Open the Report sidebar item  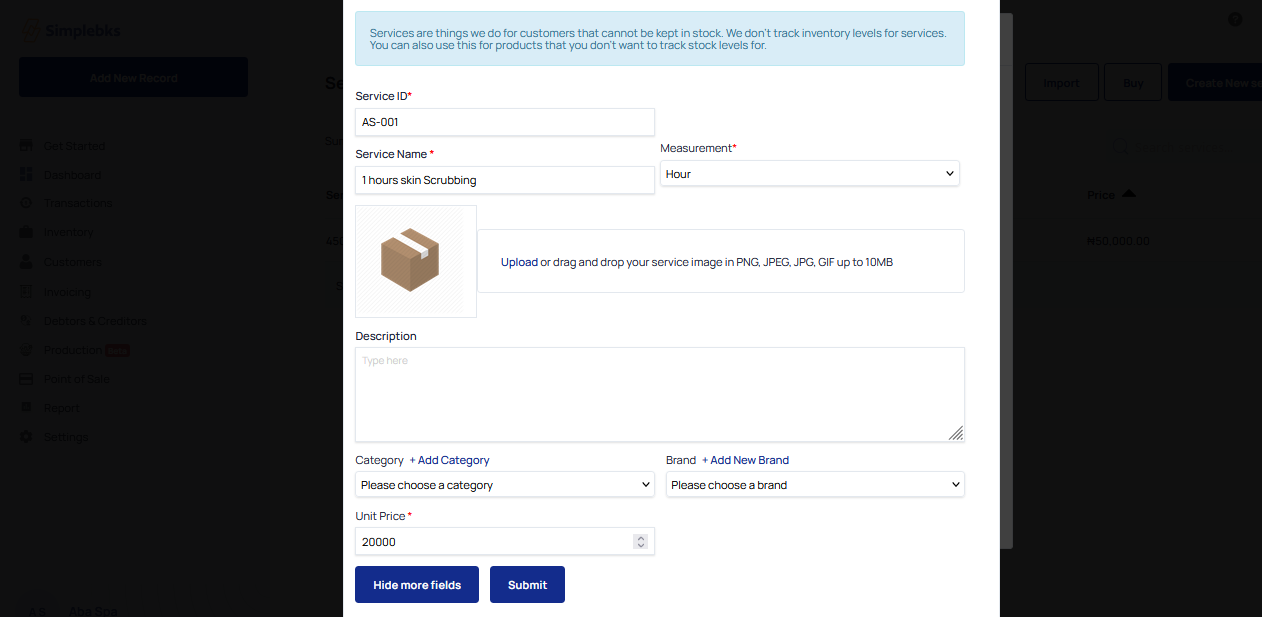coord(61,408)
